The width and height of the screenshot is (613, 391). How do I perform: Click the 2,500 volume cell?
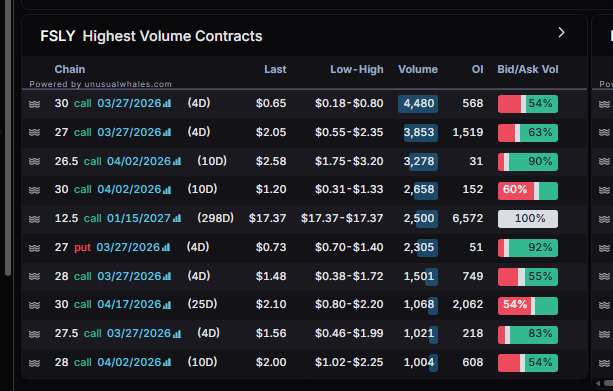coord(420,219)
